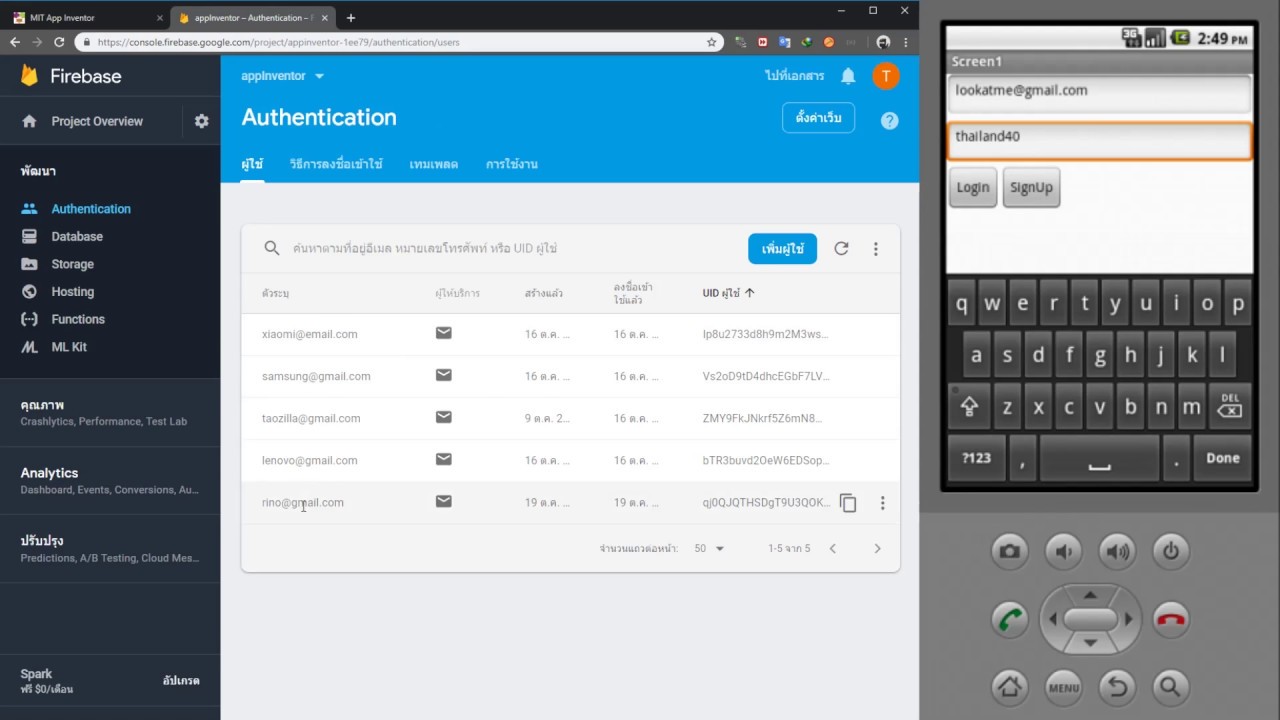Expand the appInventor project dropdown

pyautogui.click(x=283, y=76)
